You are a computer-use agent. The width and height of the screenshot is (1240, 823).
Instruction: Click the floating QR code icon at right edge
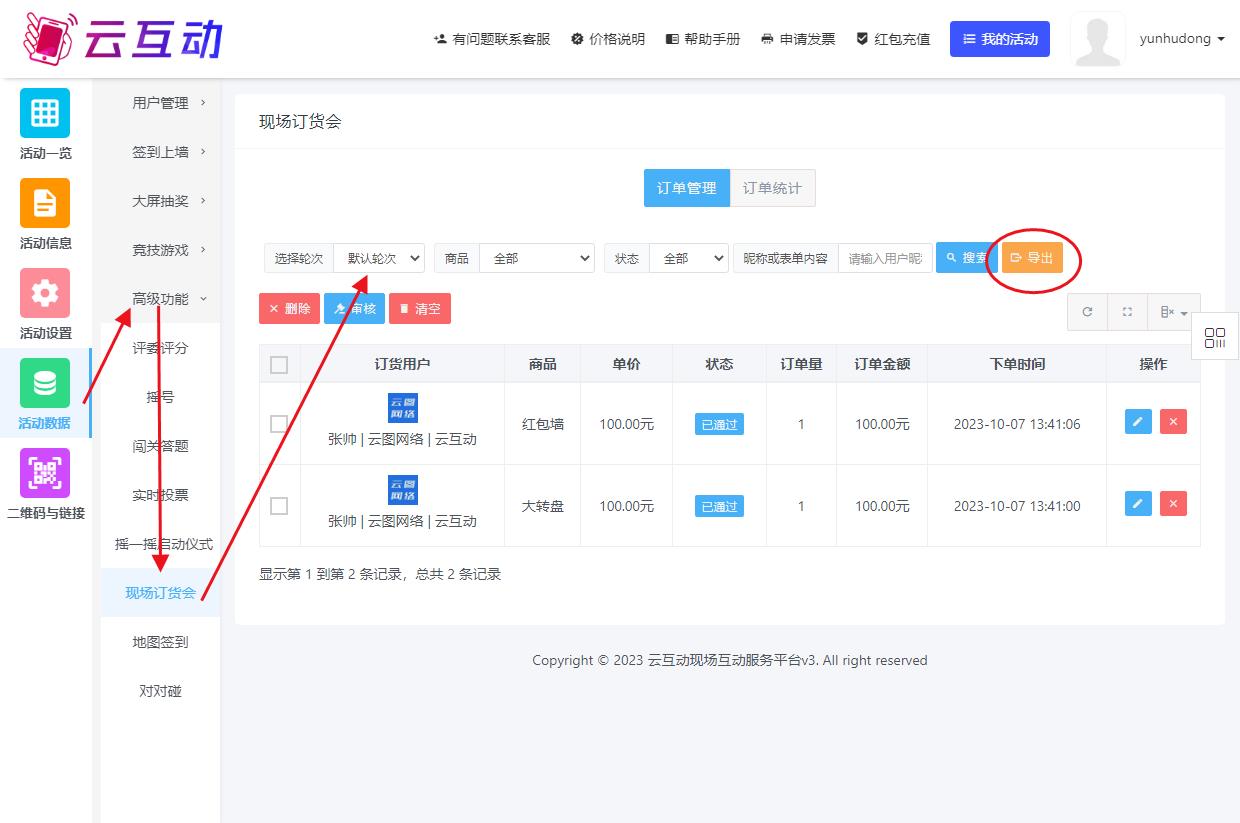point(1215,338)
